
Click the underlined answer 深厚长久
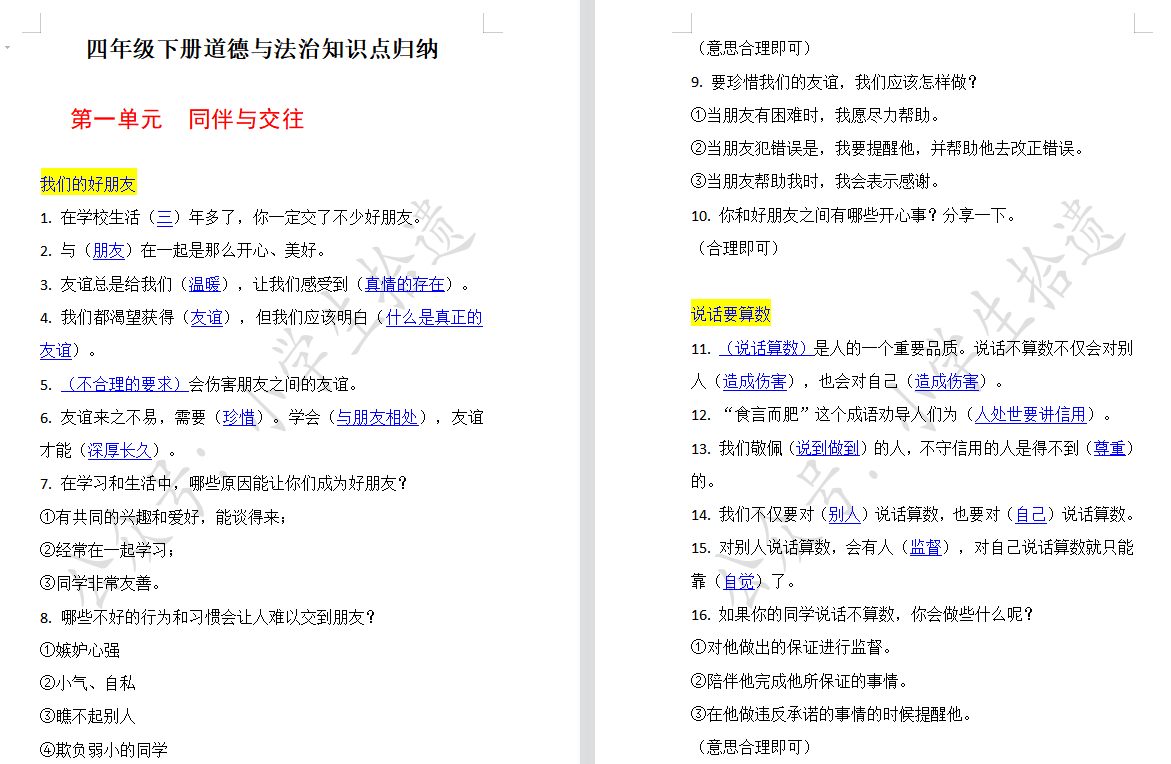pyautogui.click(x=119, y=450)
